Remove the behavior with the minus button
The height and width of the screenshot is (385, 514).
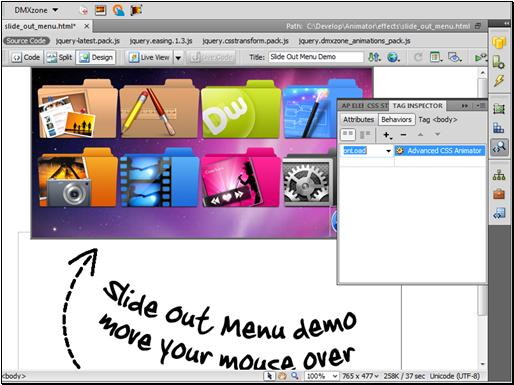[403, 135]
